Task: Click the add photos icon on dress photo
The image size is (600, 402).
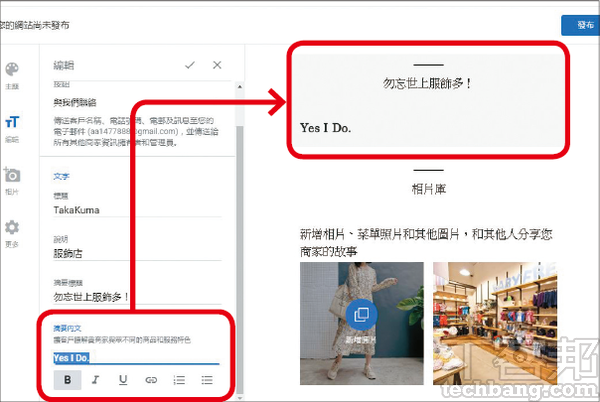Action: point(361,315)
